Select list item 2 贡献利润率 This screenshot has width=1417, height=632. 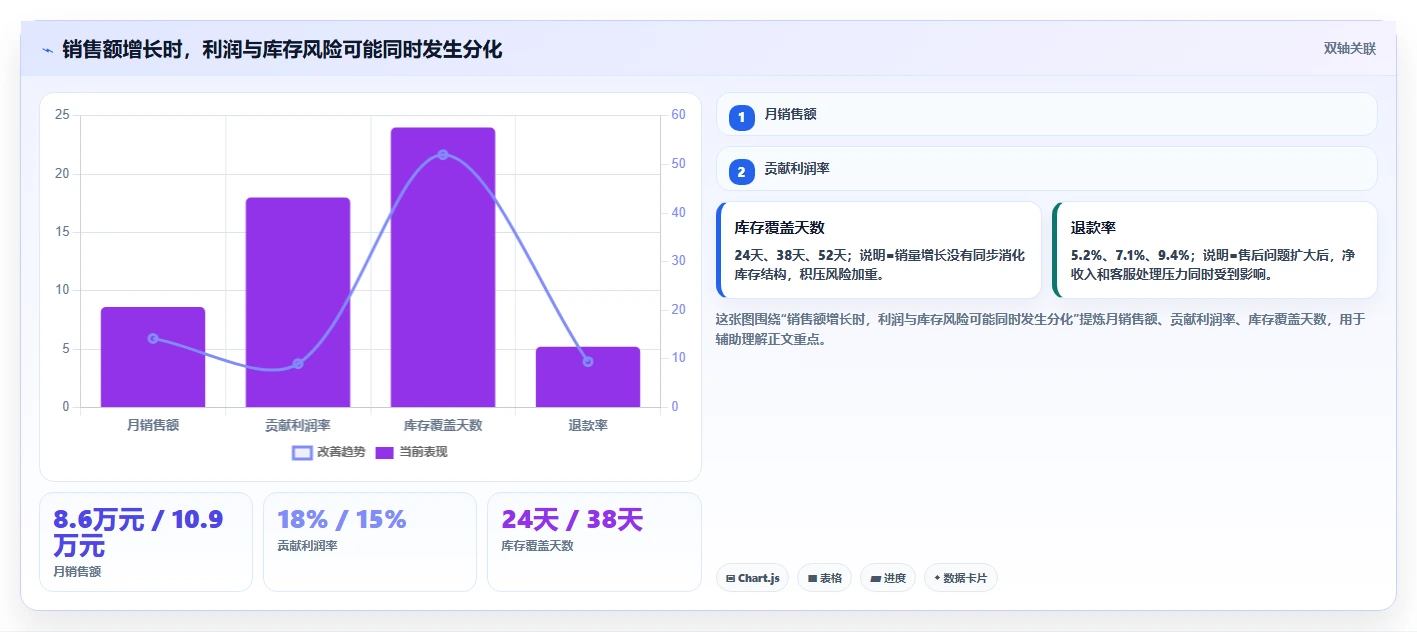click(x=1047, y=169)
